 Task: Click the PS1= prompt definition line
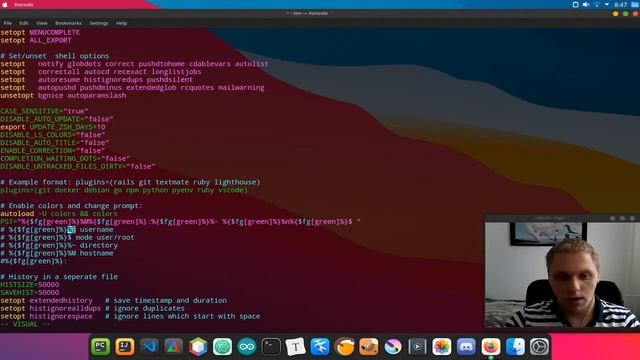[x=180, y=222]
